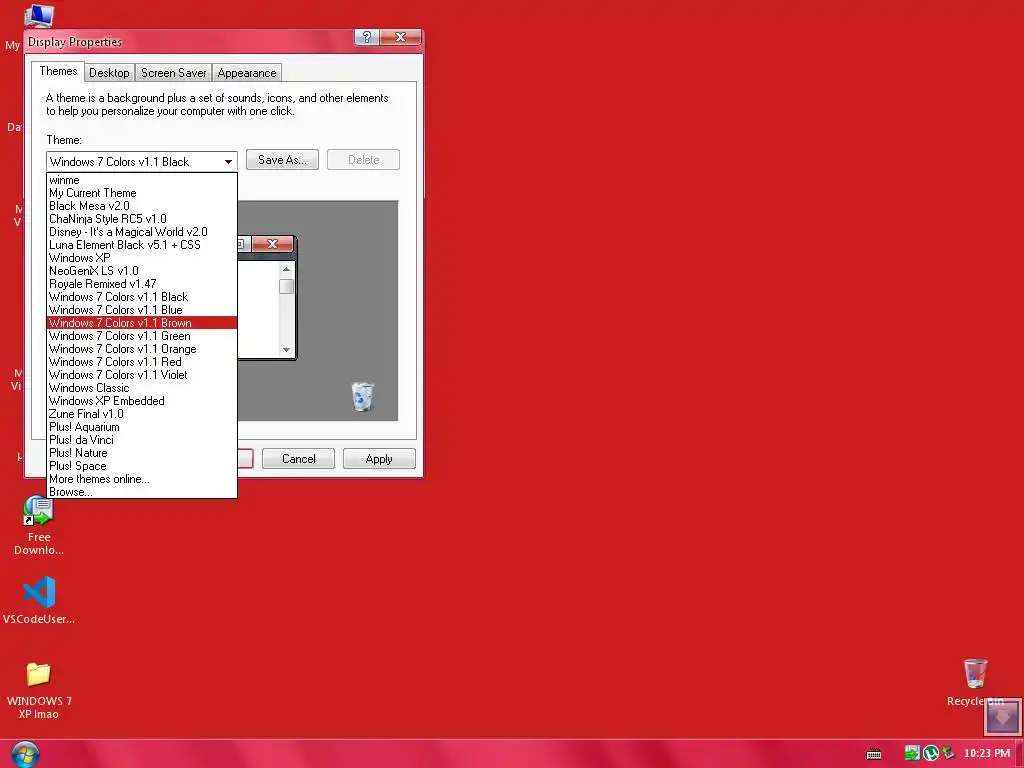
Task: Click preview window scrollbar thumb
Action: point(286,287)
